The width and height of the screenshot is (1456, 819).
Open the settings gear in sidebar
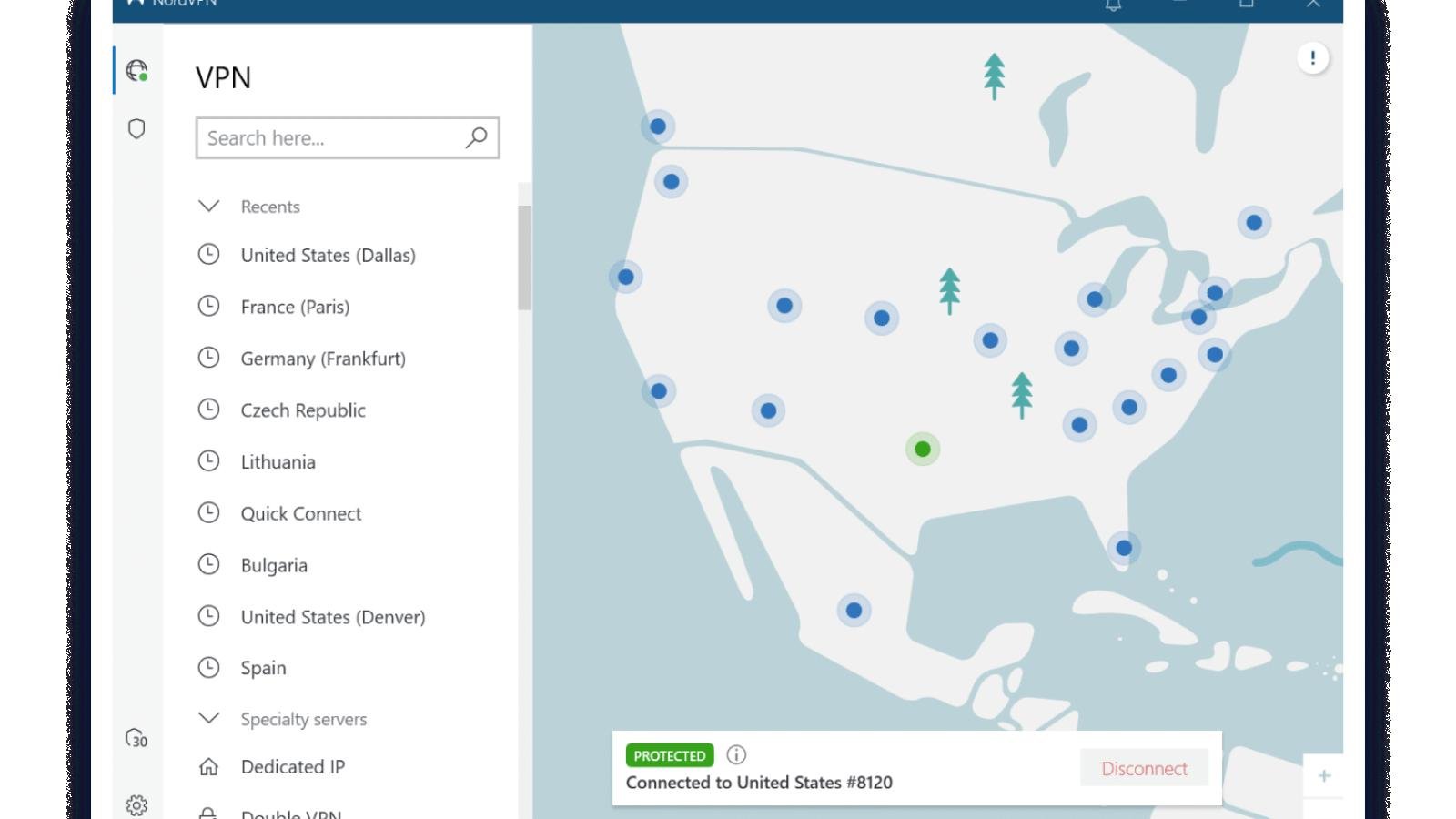136,805
